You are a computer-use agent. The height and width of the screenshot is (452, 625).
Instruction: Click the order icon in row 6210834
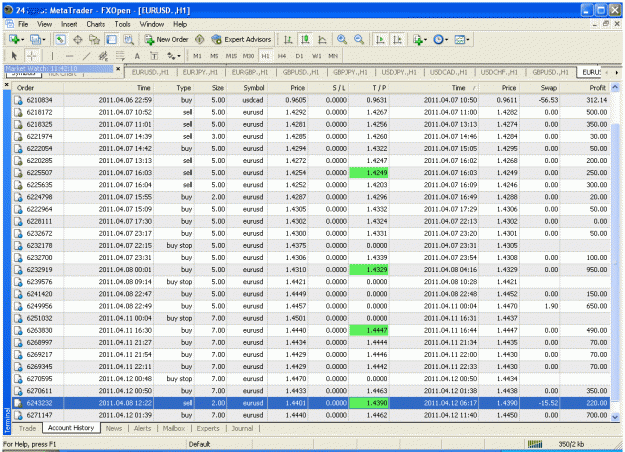18,100
